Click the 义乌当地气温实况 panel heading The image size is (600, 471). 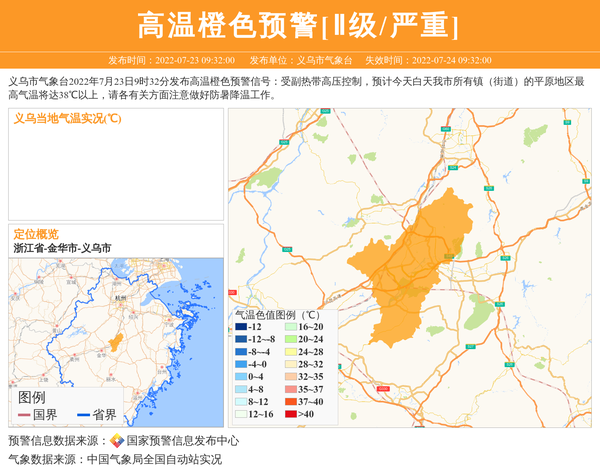68,119
